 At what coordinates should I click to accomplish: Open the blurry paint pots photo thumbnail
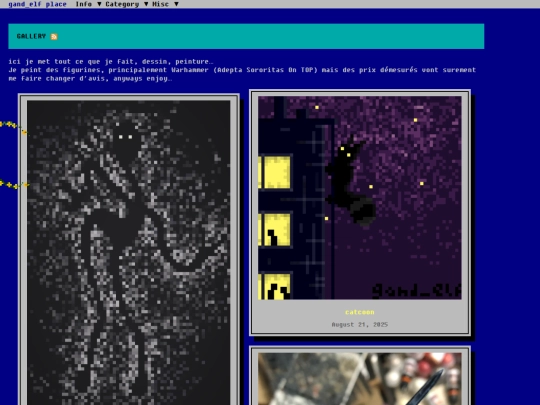(x=360, y=379)
